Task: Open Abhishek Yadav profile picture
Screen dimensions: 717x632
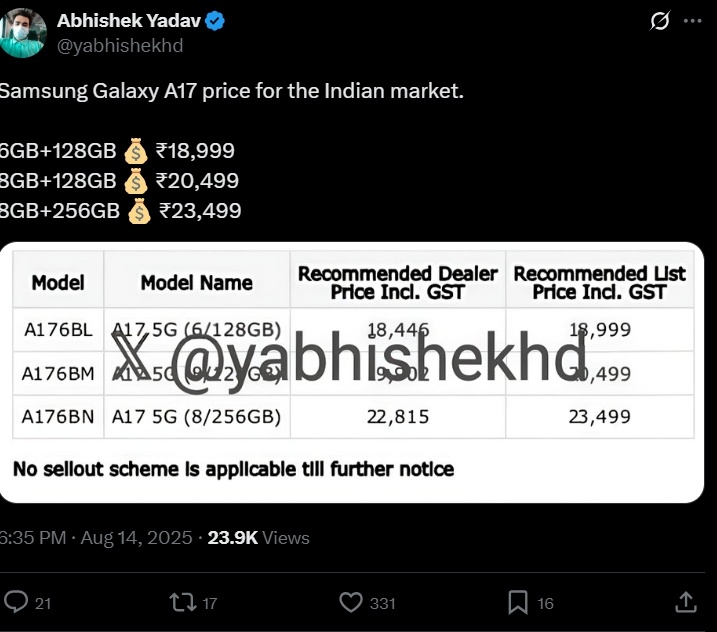Action: coord(22,32)
